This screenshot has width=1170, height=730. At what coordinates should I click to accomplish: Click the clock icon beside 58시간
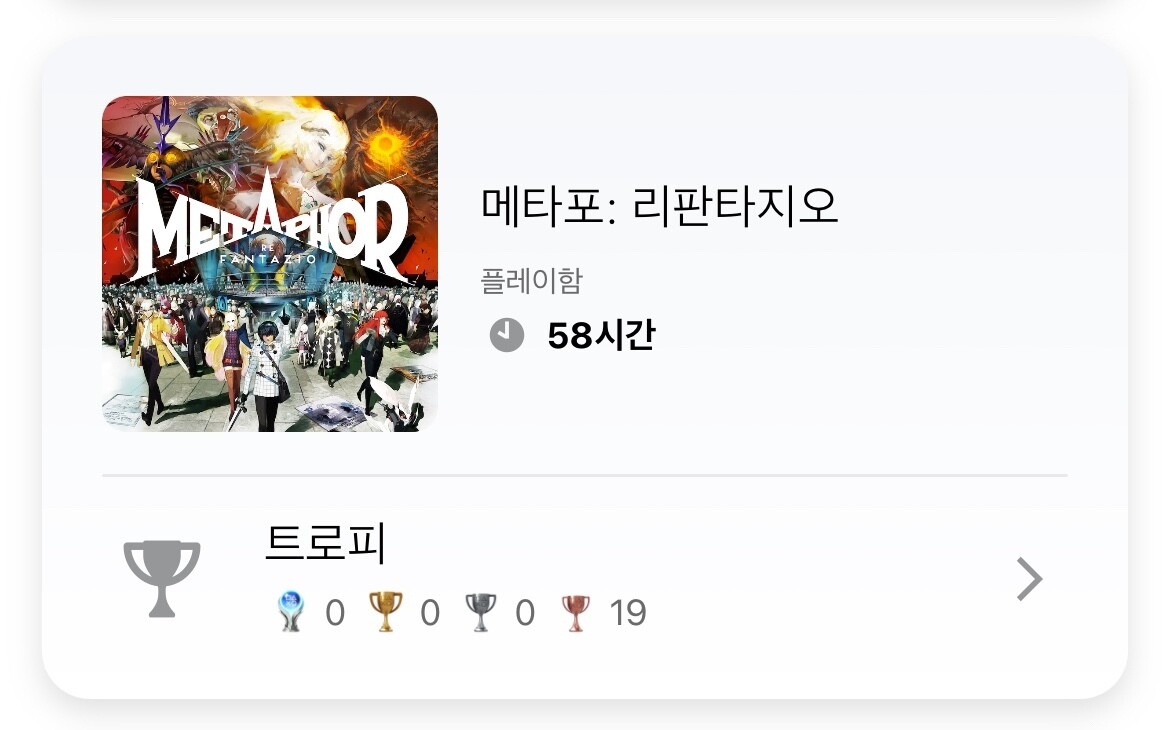coord(507,335)
